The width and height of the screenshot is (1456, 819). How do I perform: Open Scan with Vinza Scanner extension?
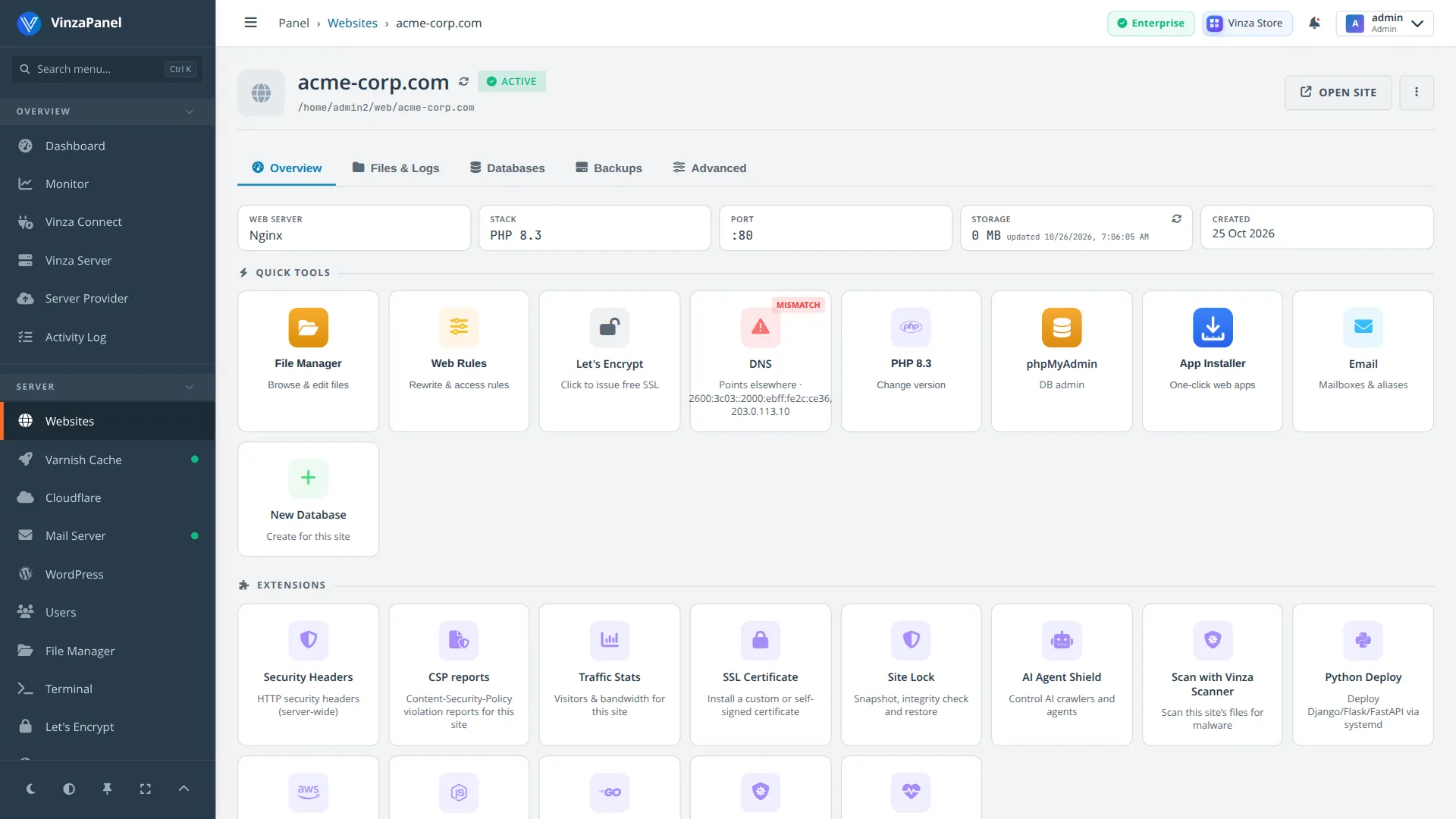coord(1212,674)
